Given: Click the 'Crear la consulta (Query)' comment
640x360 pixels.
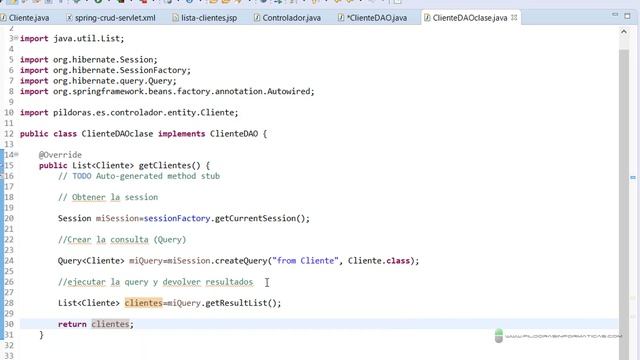Looking at the screenshot, I should pyautogui.click(x=126, y=240).
